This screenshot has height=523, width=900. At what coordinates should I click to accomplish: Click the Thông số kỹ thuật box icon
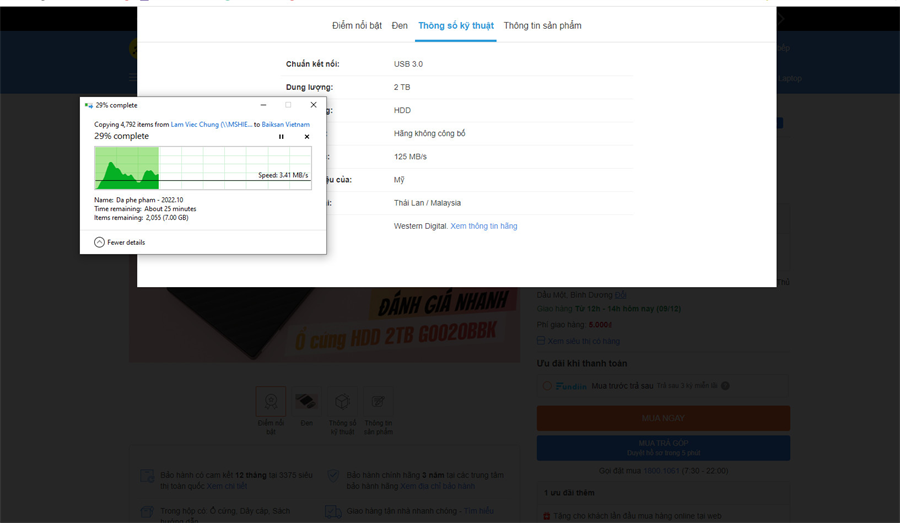click(342, 401)
